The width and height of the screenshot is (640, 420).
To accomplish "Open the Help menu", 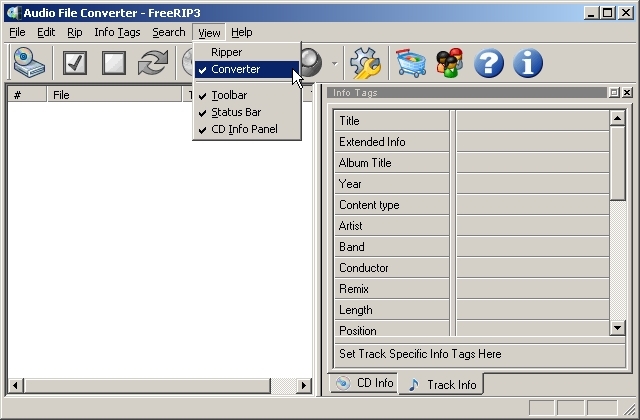I will [x=242, y=32].
